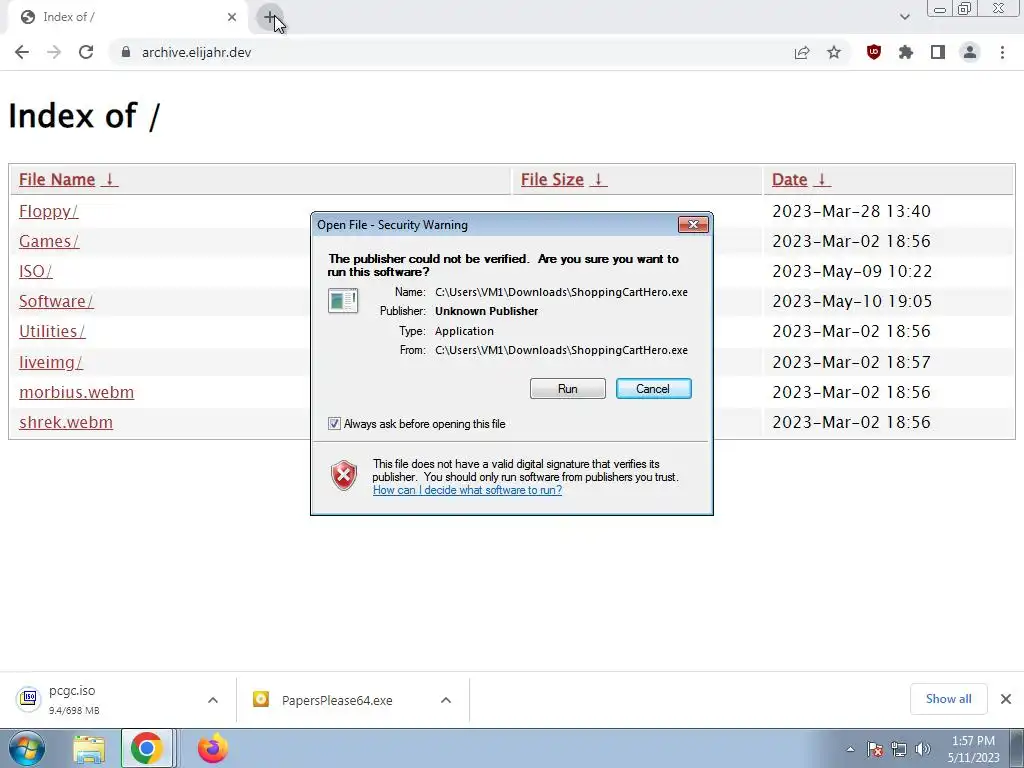Toggle the Chrome side panel
Viewport: 1024px width, 768px height.
(938, 52)
